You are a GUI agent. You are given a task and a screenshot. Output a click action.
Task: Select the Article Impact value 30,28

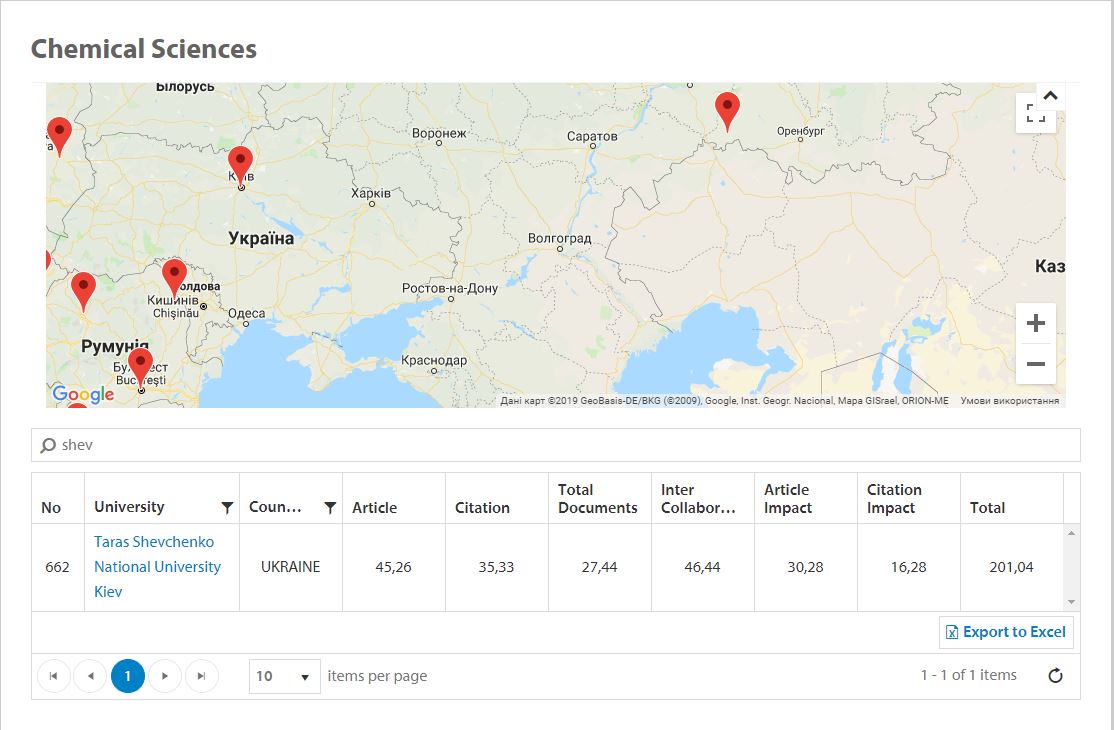coord(805,567)
